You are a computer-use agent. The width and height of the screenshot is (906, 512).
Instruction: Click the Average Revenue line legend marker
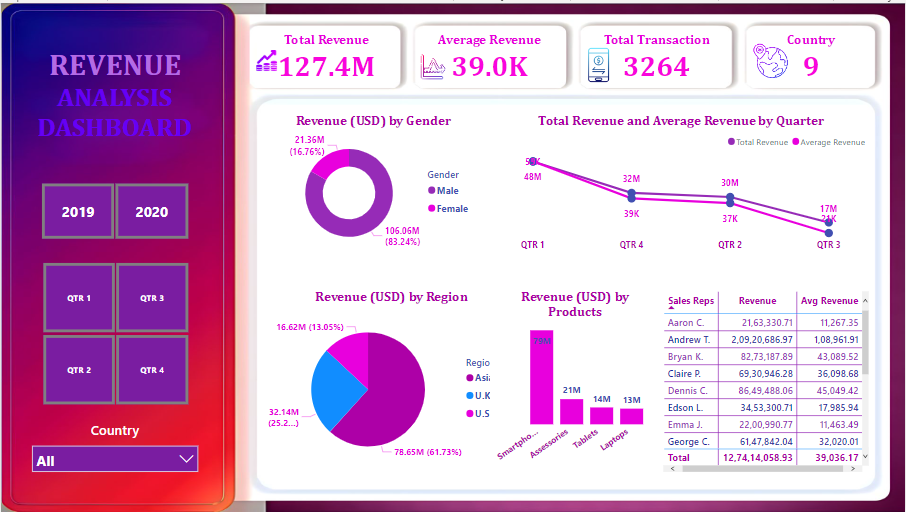[x=796, y=142]
